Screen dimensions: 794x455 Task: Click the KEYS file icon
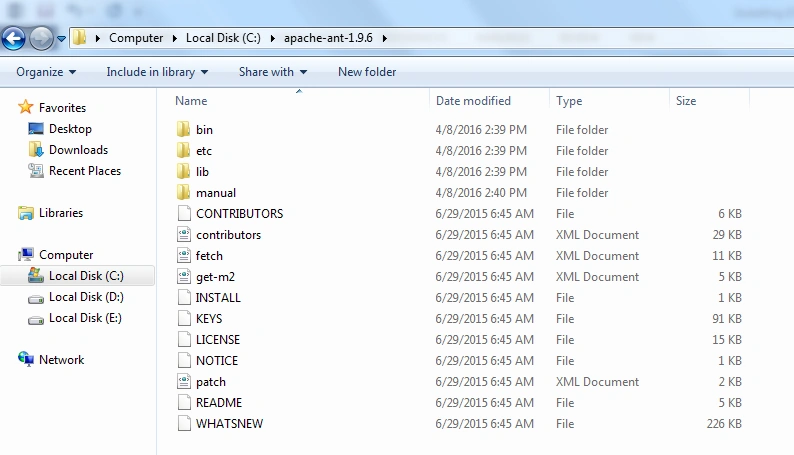tap(184, 318)
